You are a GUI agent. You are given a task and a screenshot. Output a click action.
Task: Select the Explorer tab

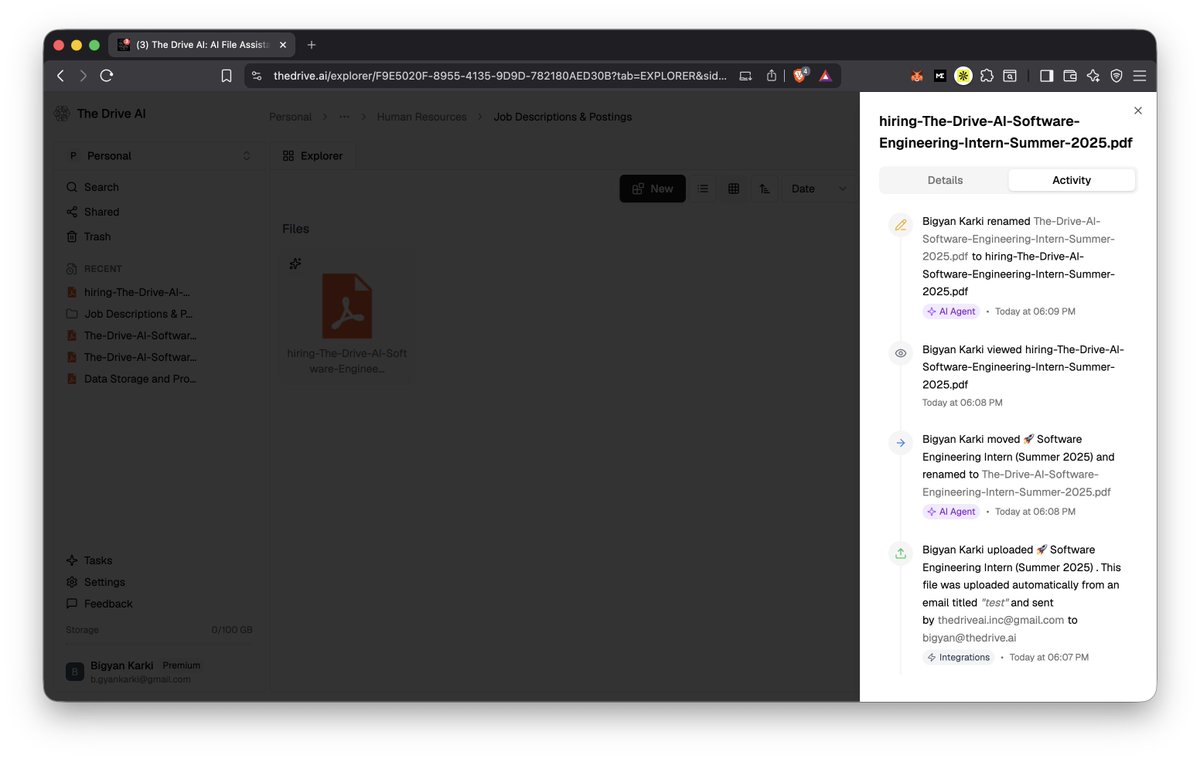312,156
